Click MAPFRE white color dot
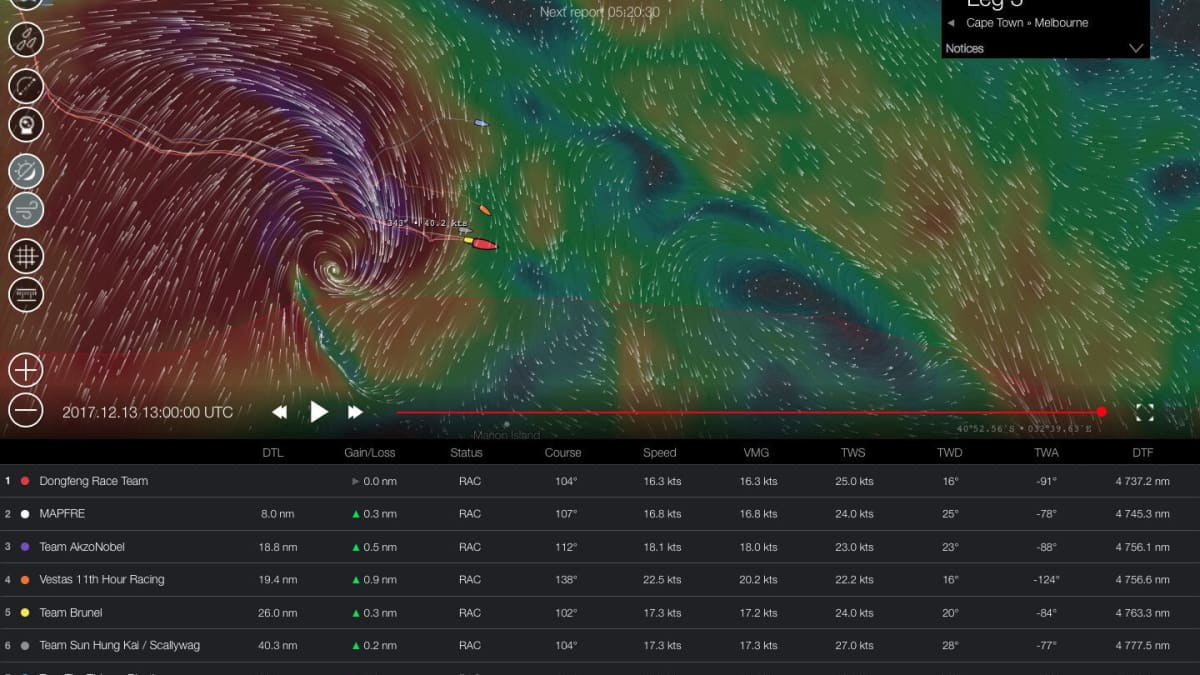Image resolution: width=1200 pixels, height=675 pixels. pyautogui.click(x=25, y=514)
